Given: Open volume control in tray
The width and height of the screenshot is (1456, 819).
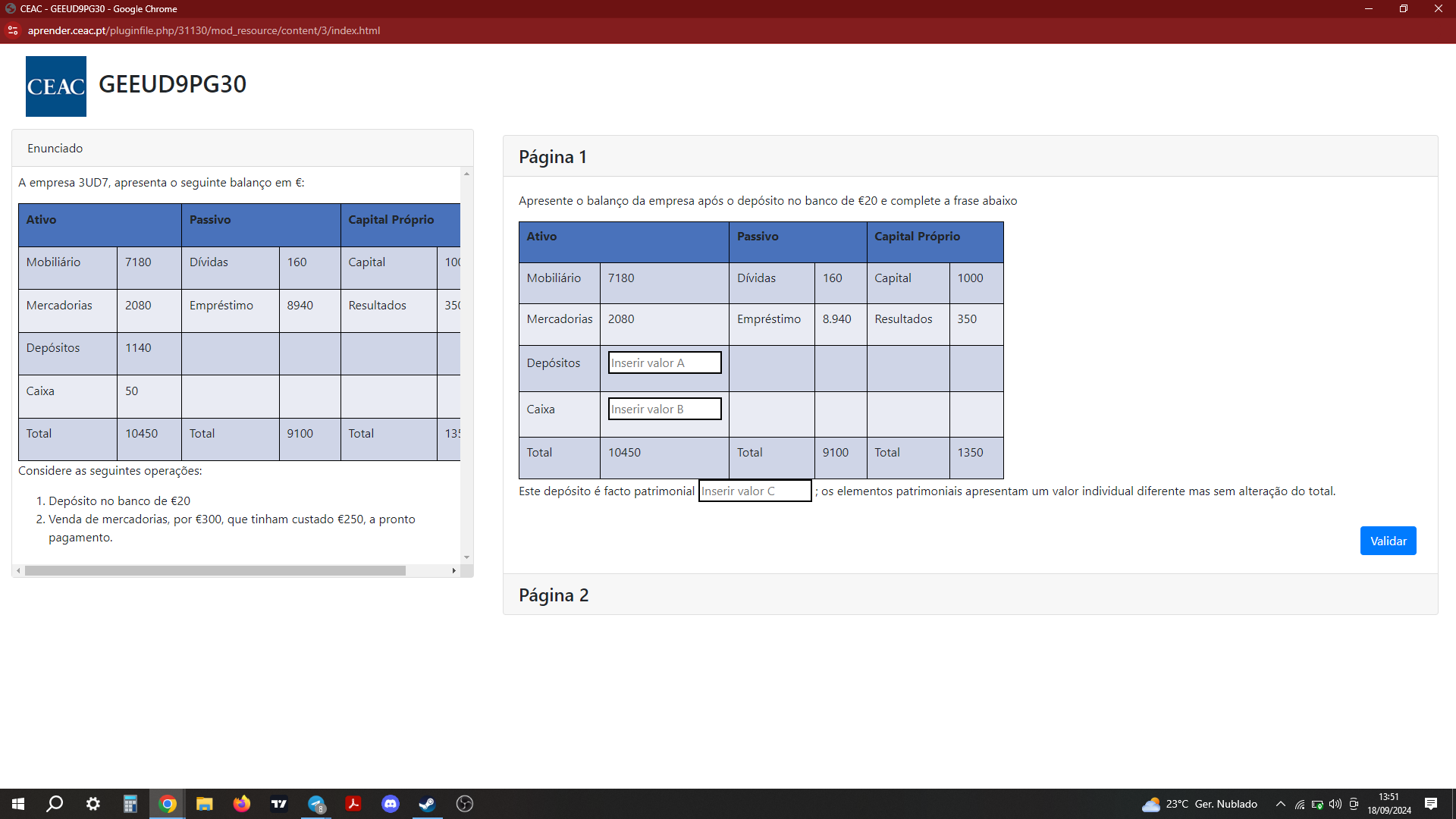Looking at the screenshot, I should (x=1335, y=804).
